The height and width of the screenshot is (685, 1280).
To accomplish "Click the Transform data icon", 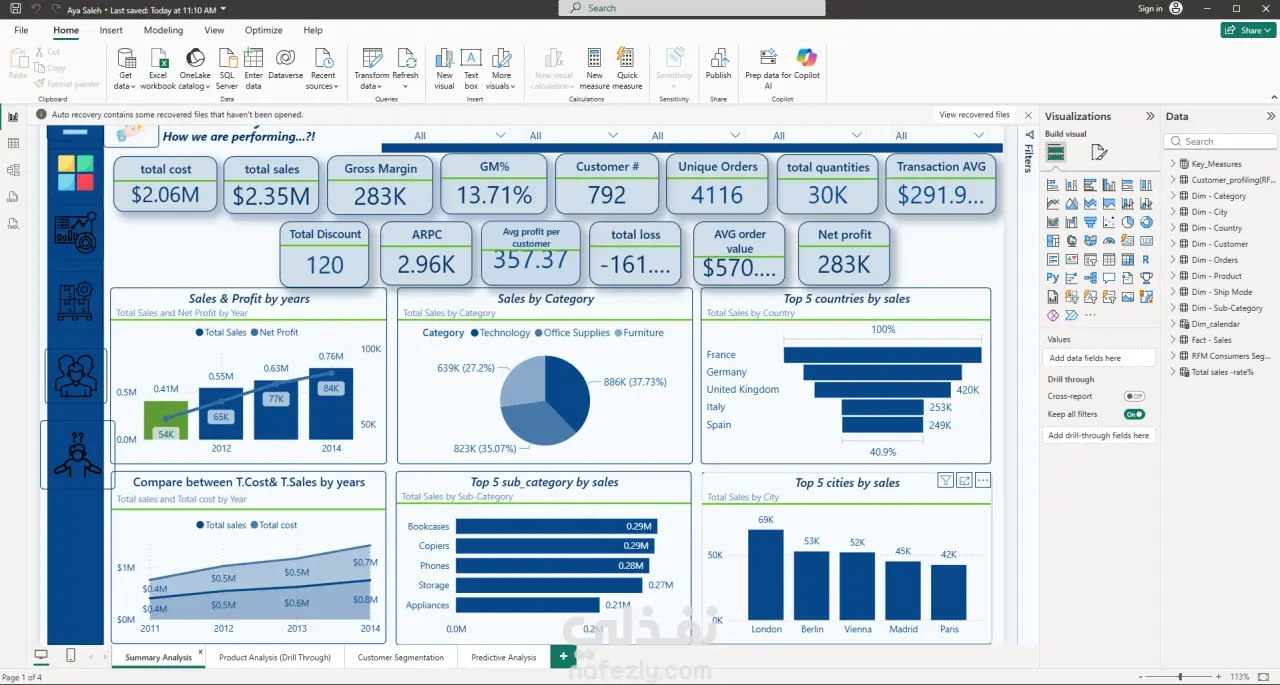I will (x=372, y=59).
